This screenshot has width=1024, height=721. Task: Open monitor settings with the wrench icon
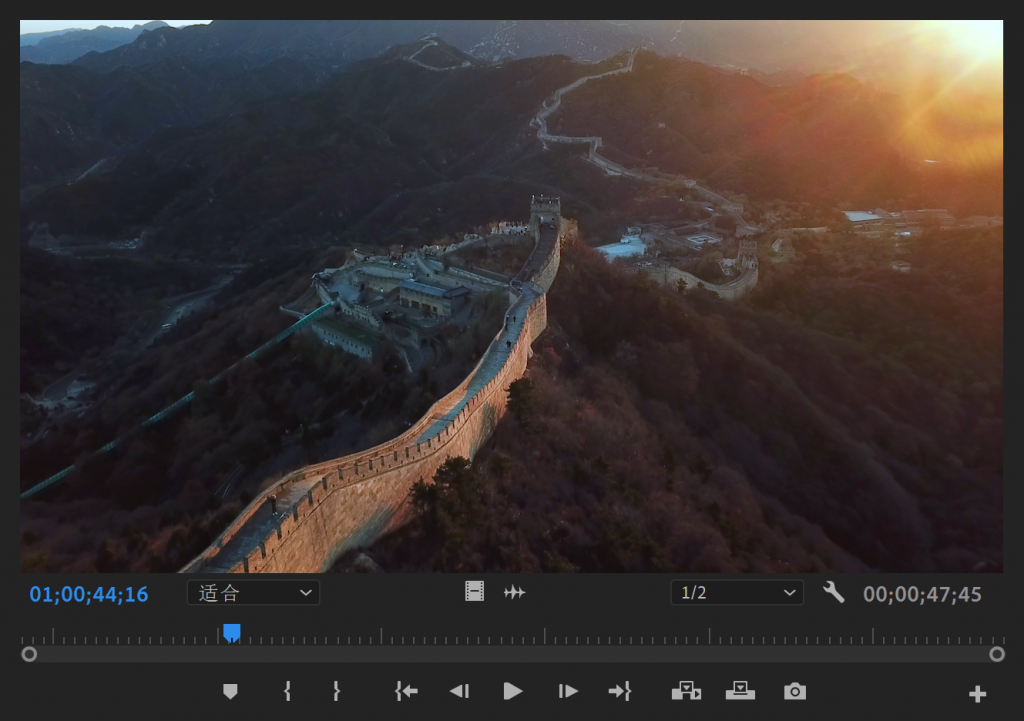[833, 593]
